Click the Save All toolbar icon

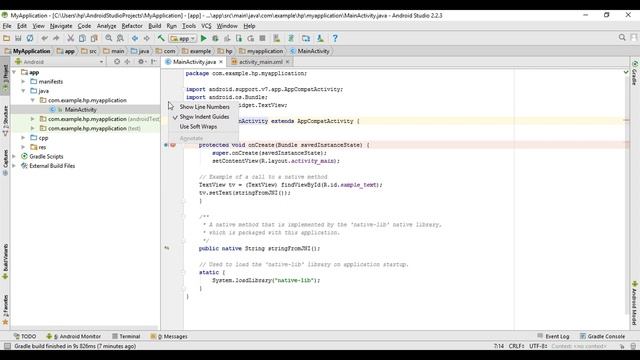click(x=18, y=38)
